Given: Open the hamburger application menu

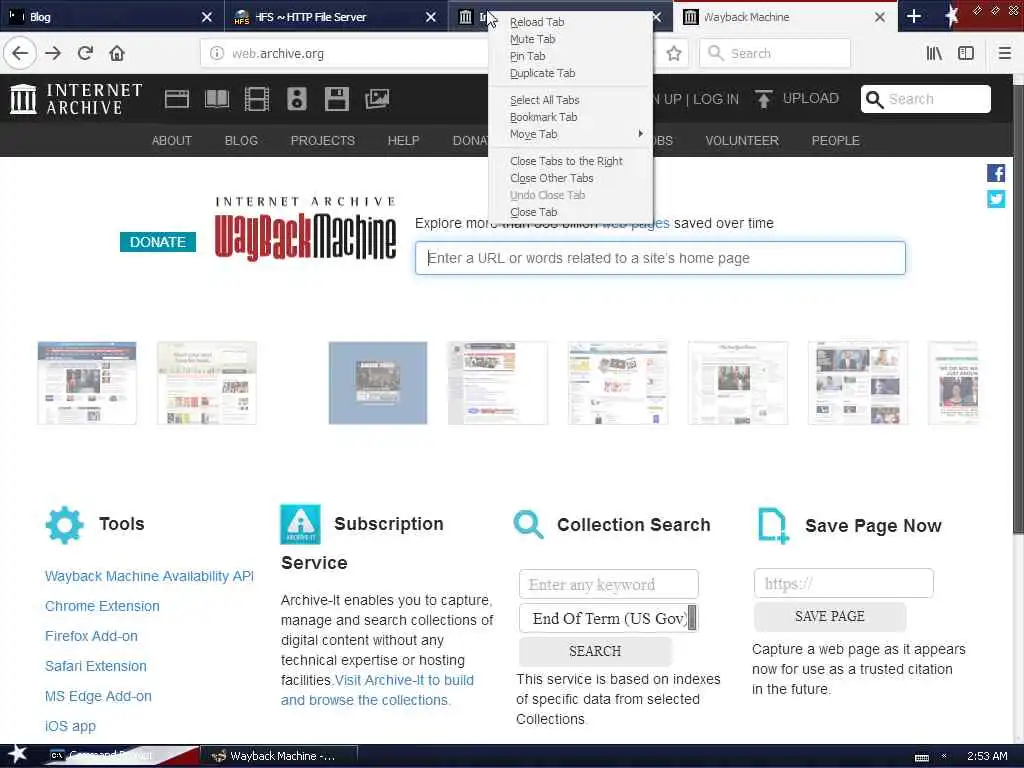Looking at the screenshot, I should coord(1004,54).
